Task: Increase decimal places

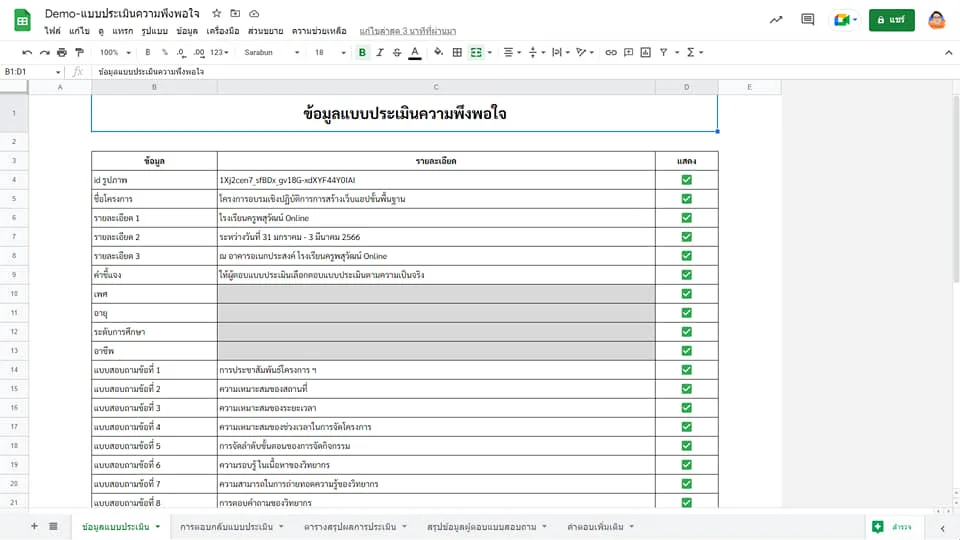Action: (x=199, y=53)
